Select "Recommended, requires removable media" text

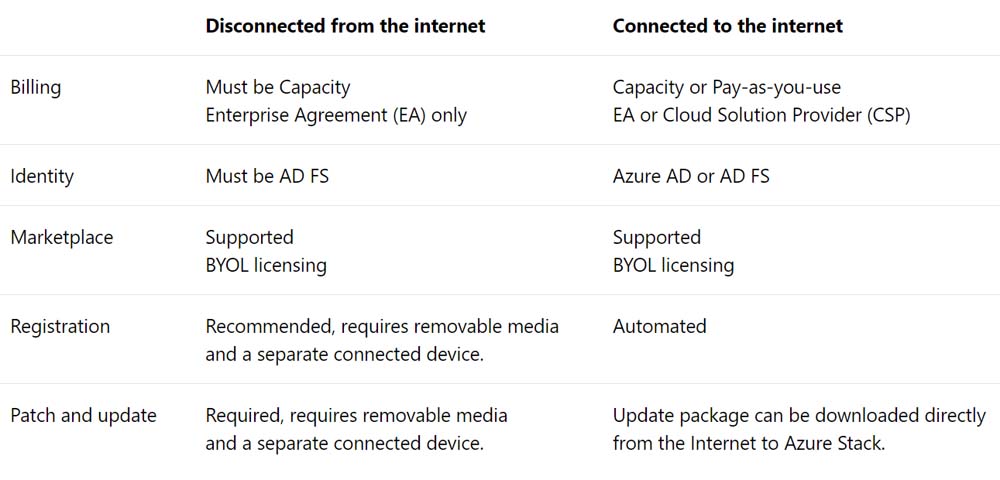[x=382, y=326]
